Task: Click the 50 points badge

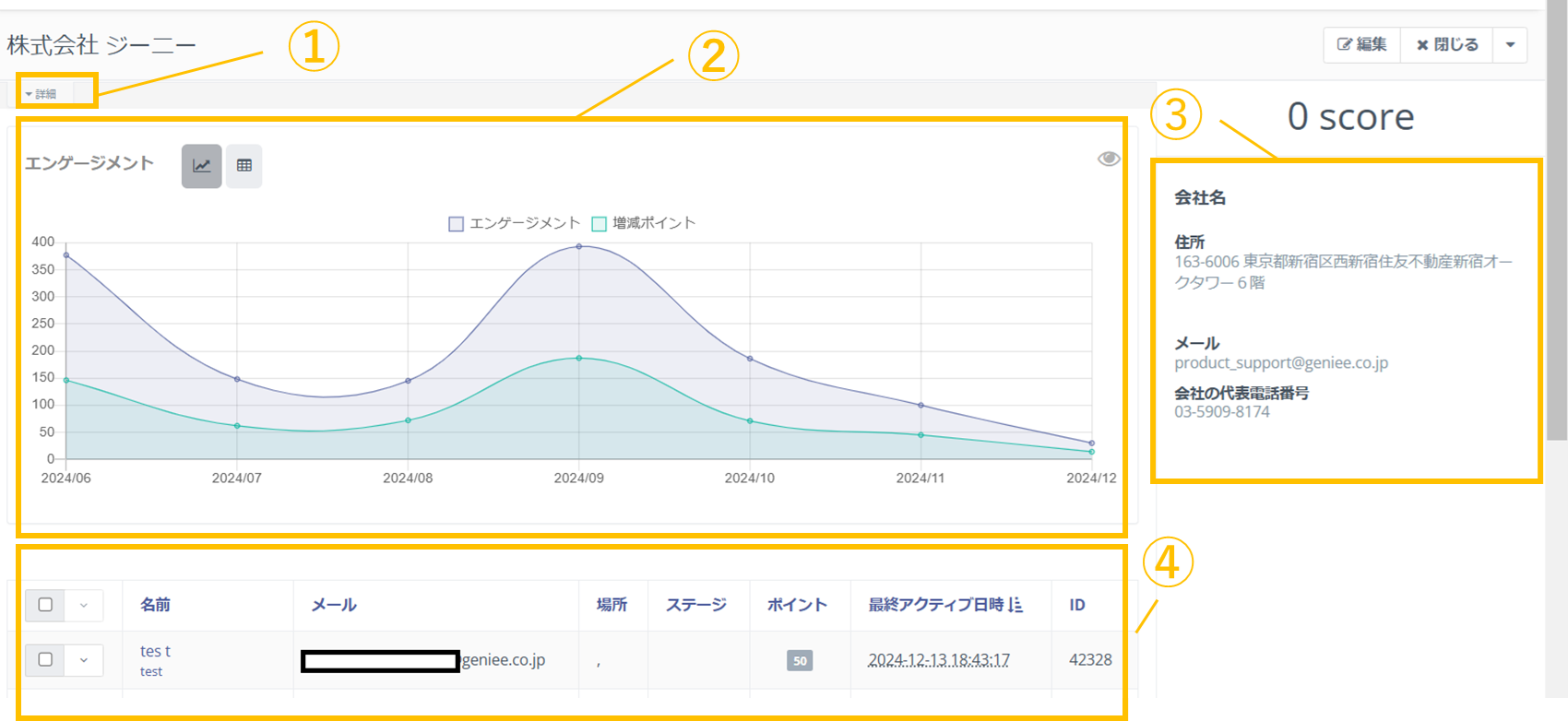Action: pyautogui.click(x=800, y=660)
